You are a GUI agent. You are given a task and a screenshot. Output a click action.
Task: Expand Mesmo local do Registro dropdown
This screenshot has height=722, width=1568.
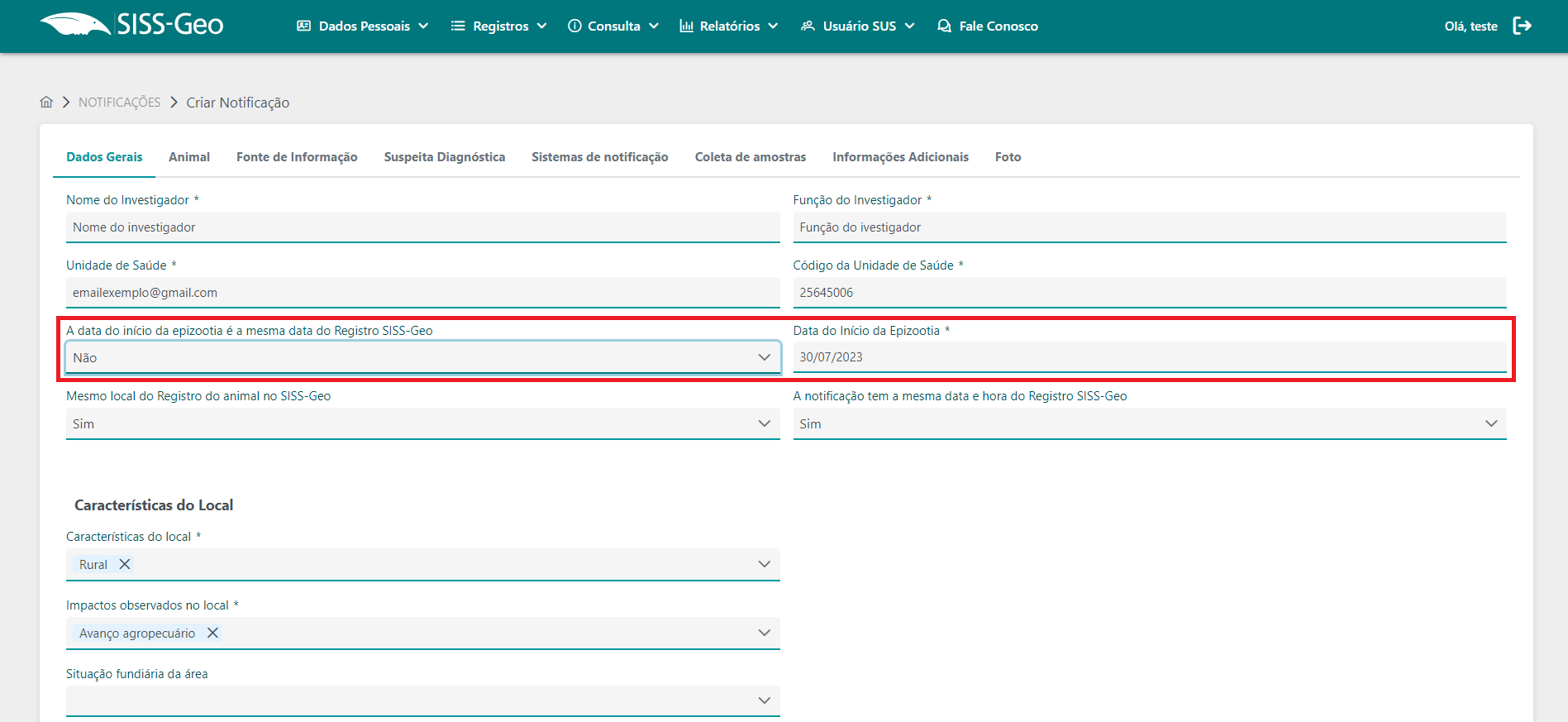point(422,423)
